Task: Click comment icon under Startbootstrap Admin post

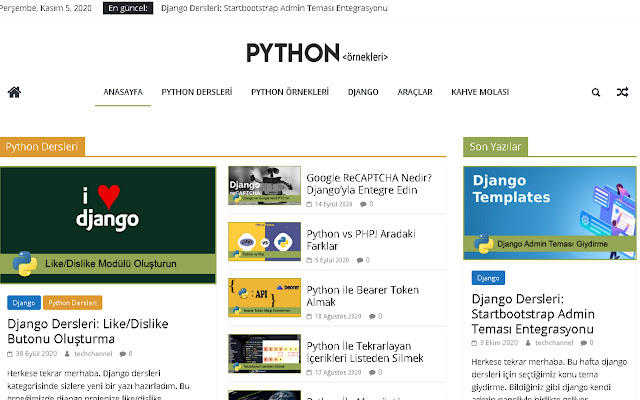Action: coord(584,343)
